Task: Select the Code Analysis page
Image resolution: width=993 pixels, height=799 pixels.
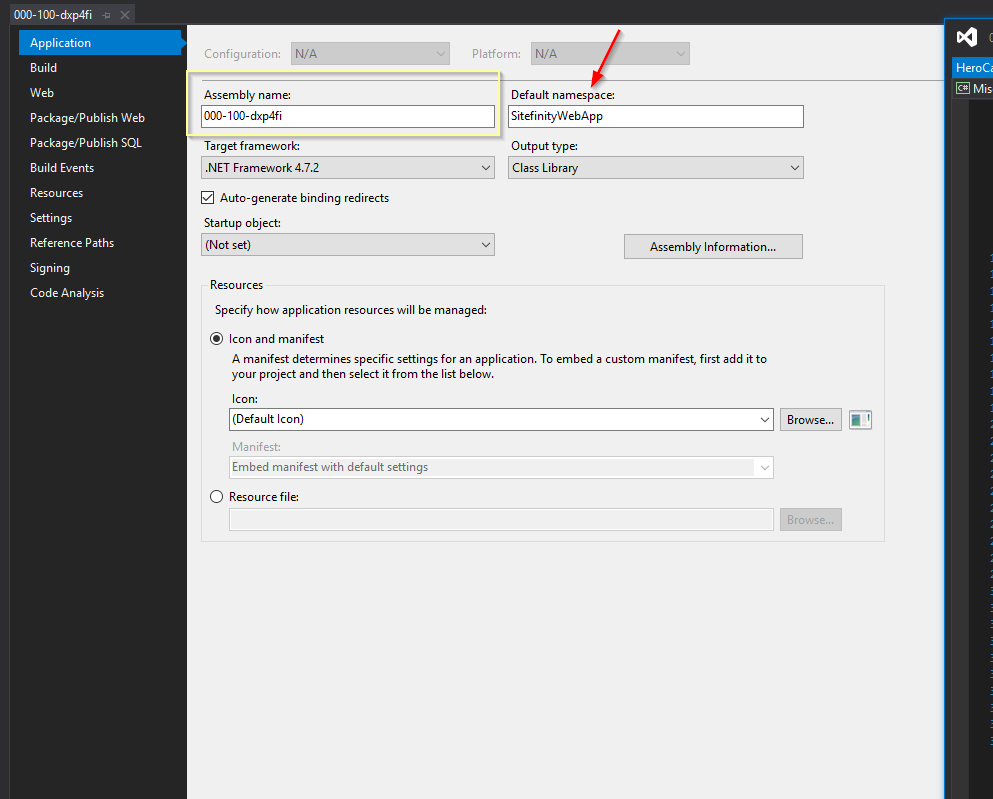Action: [x=66, y=292]
